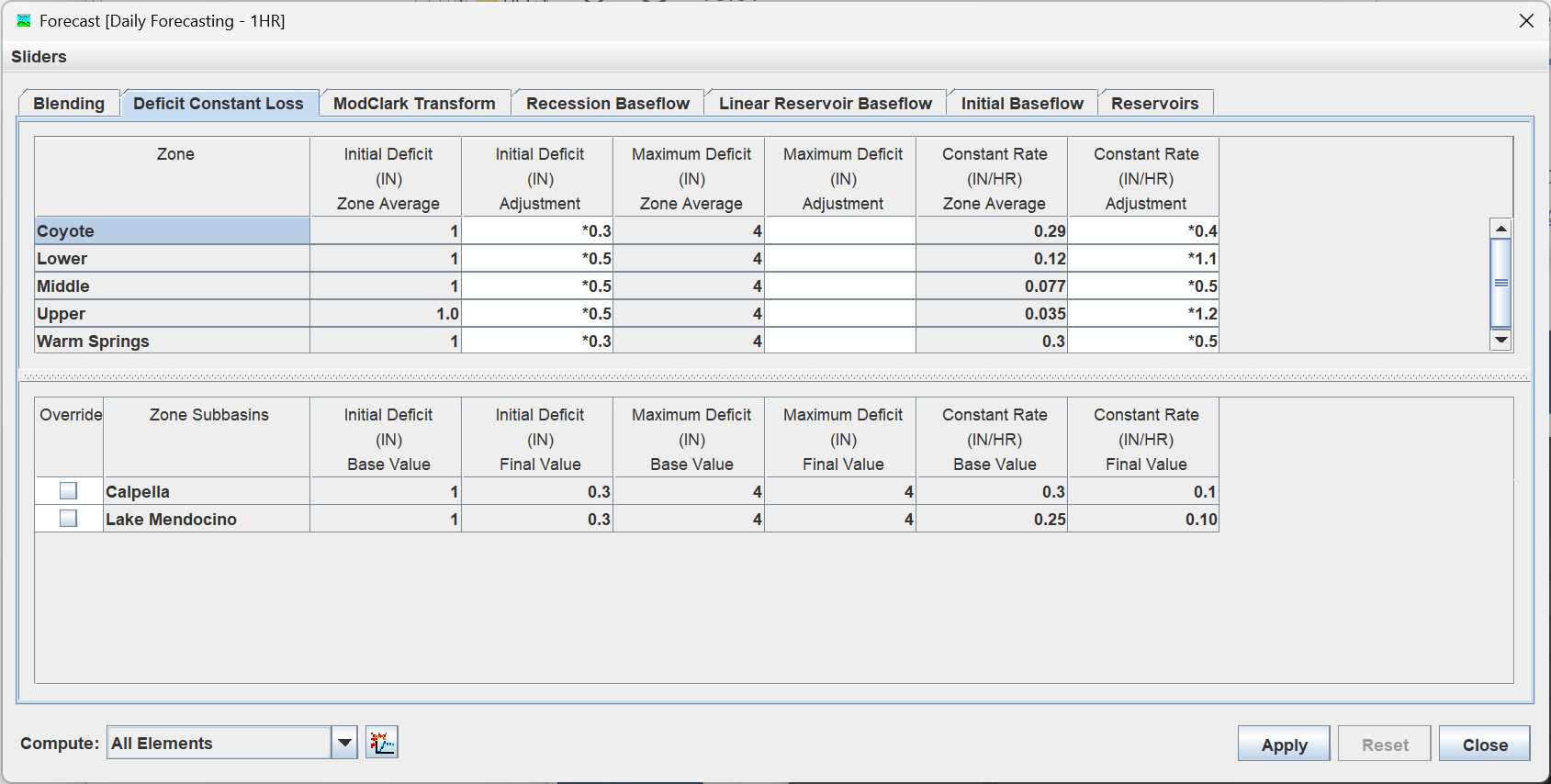Select the Warm Springs zone row
1551x784 pixels.
172,342
